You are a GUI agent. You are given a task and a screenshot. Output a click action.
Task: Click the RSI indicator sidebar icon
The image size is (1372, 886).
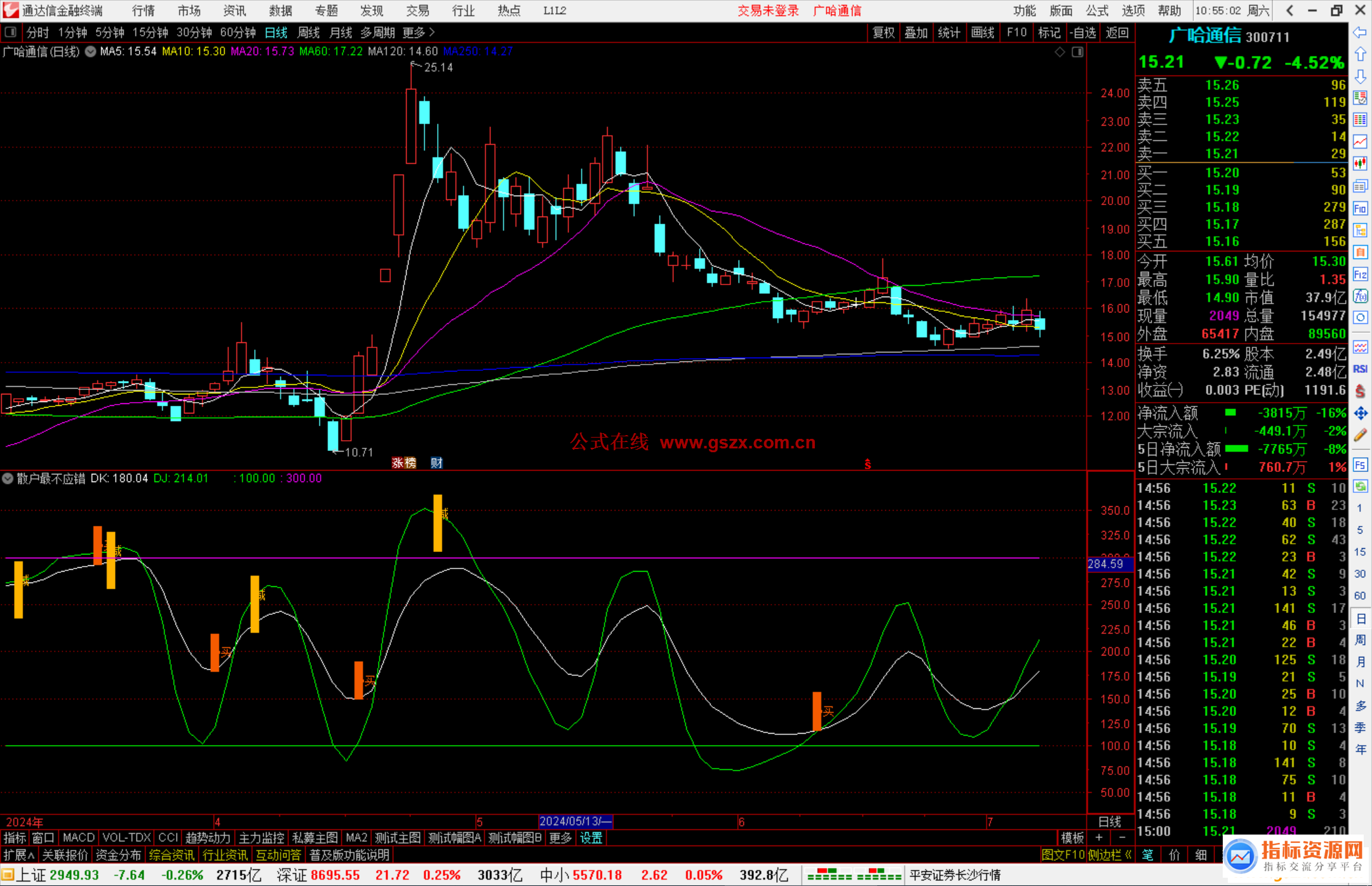1360,369
